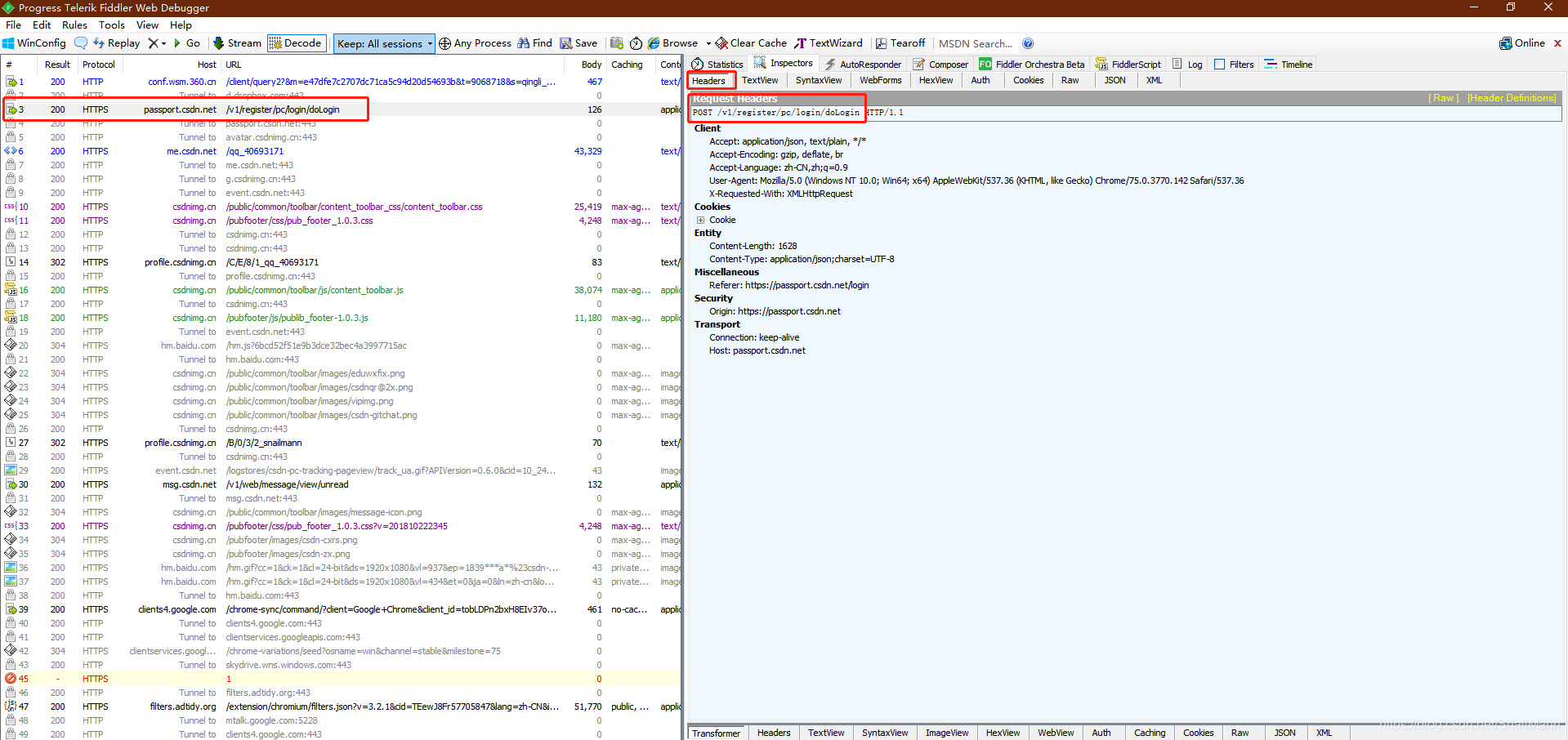This screenshot has height=740, width=1568.
Task: Select the Referer header line
Action: 788,285
